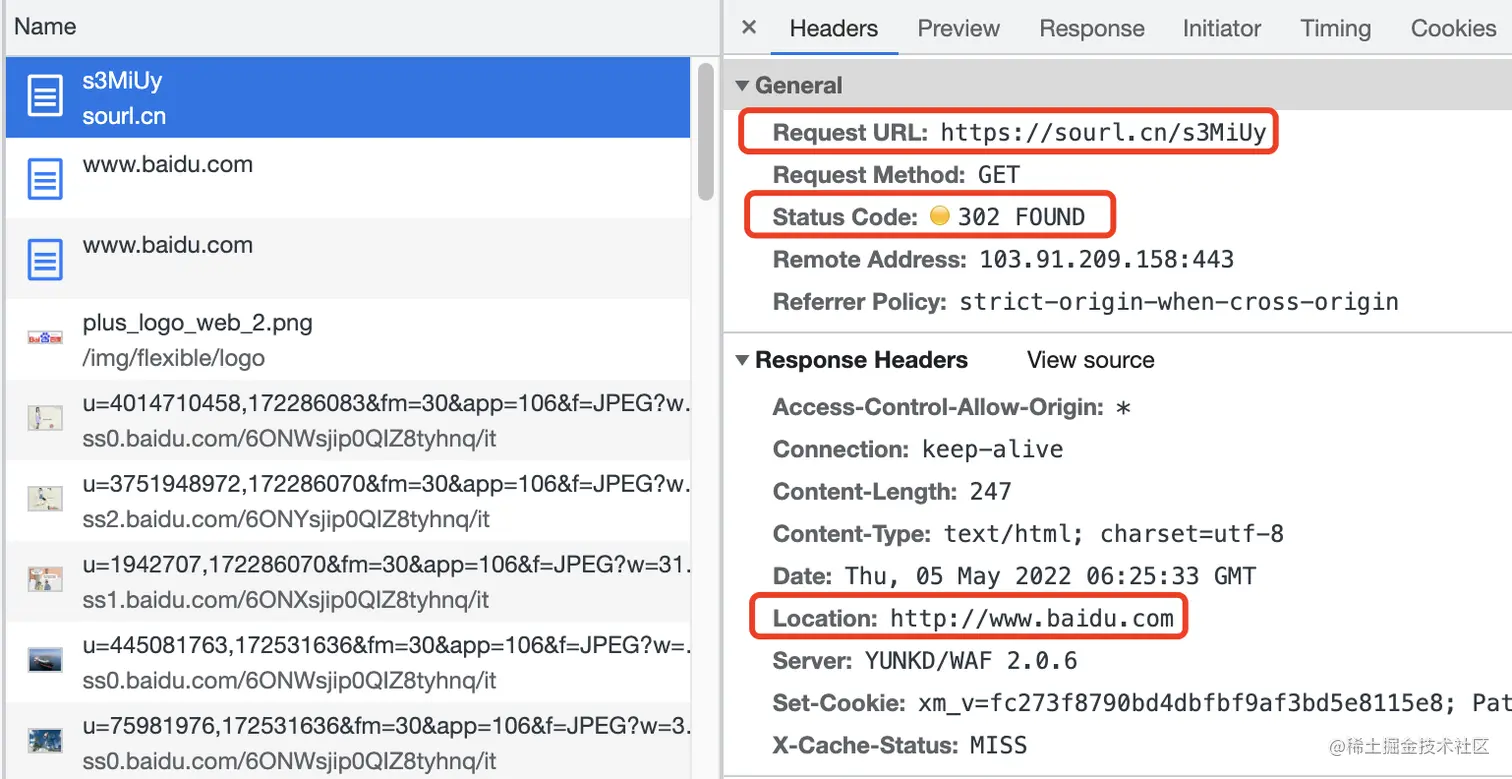Image resolution: width=1512 pixels, height=779 pixels.
Task: Click the yellow status indicator dot
Action: click(x=939, y=216)
